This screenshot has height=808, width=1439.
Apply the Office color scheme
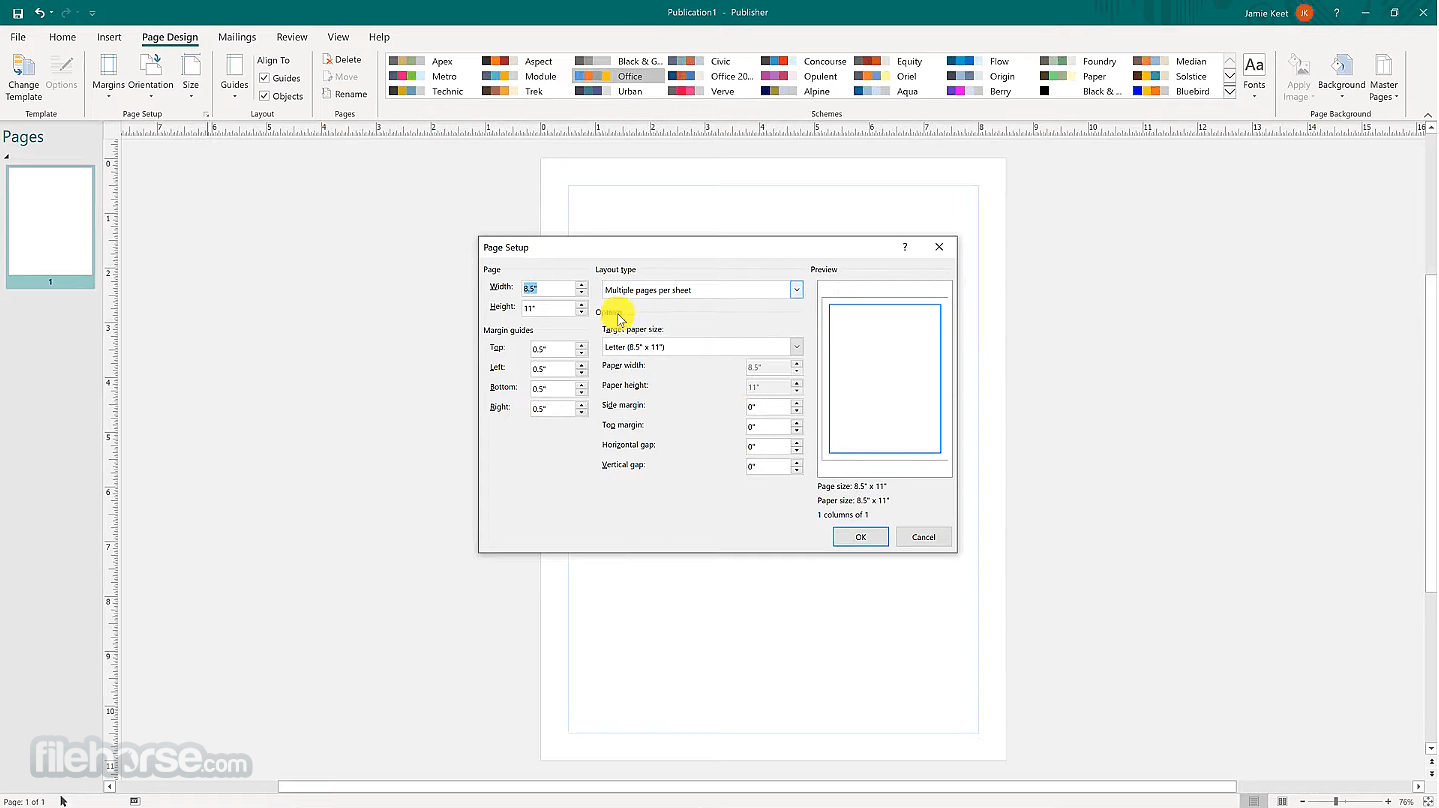[x=618, y=76]
